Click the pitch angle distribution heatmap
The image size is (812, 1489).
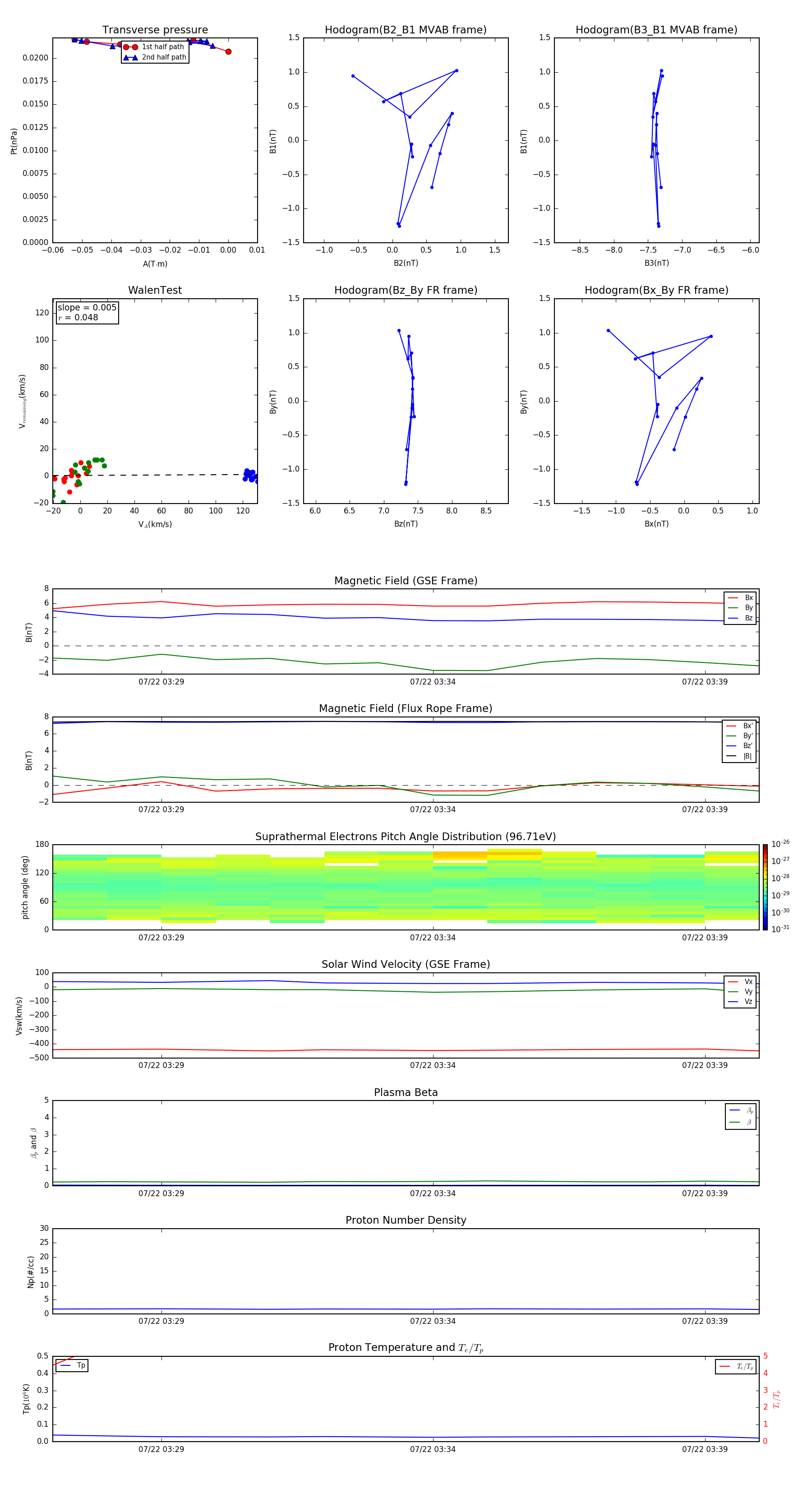coord(406,887)
